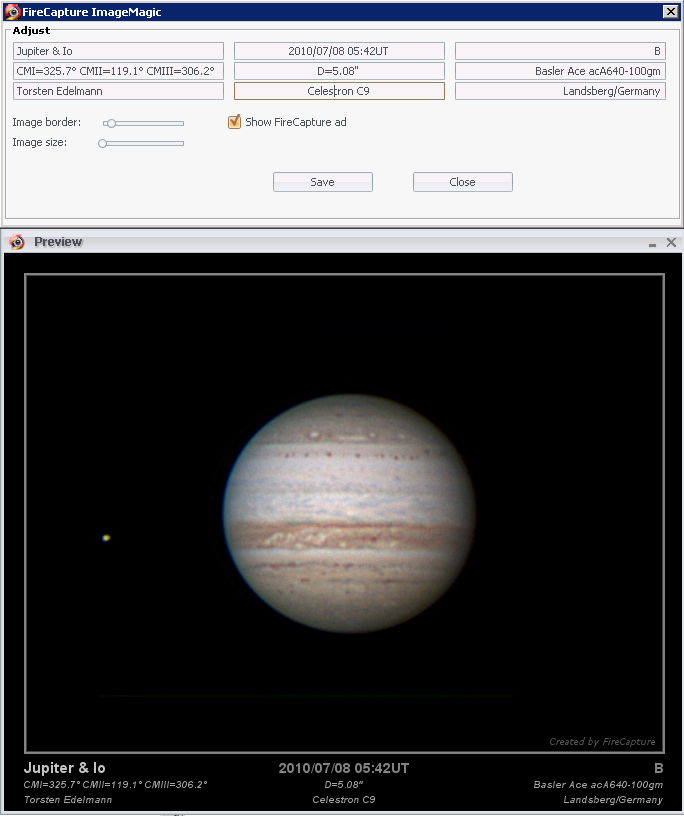
Task: Click the Show FireCapture ad label
Action: click(296, 122)
